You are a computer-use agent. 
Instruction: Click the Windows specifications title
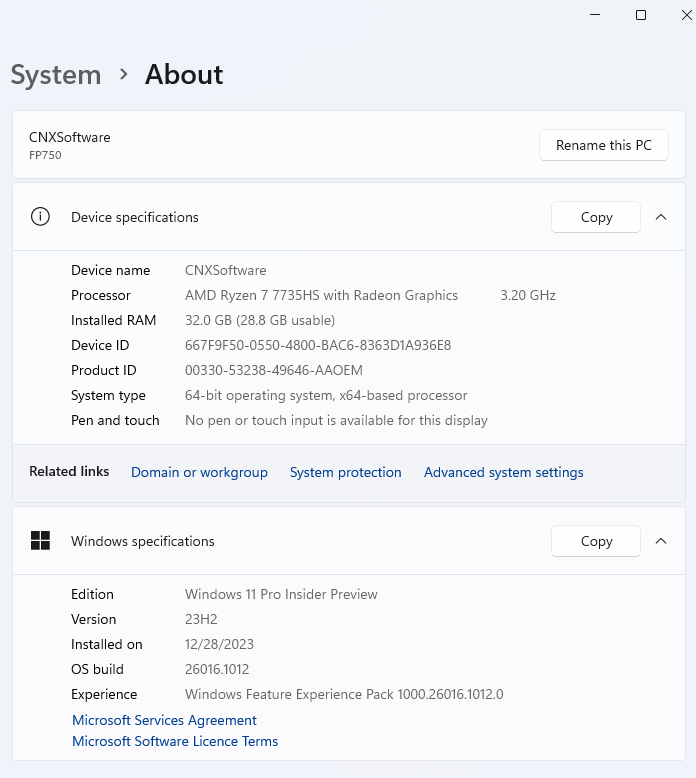142,541
